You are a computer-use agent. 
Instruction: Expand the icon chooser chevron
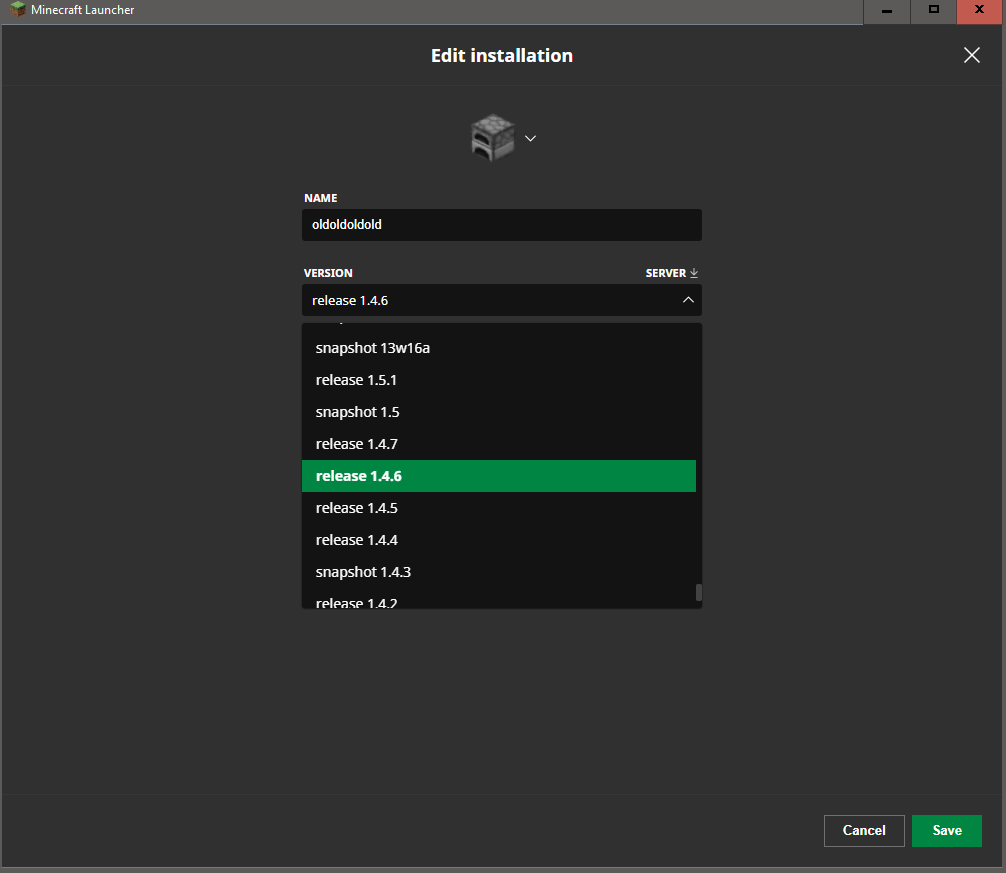point(531,138)
